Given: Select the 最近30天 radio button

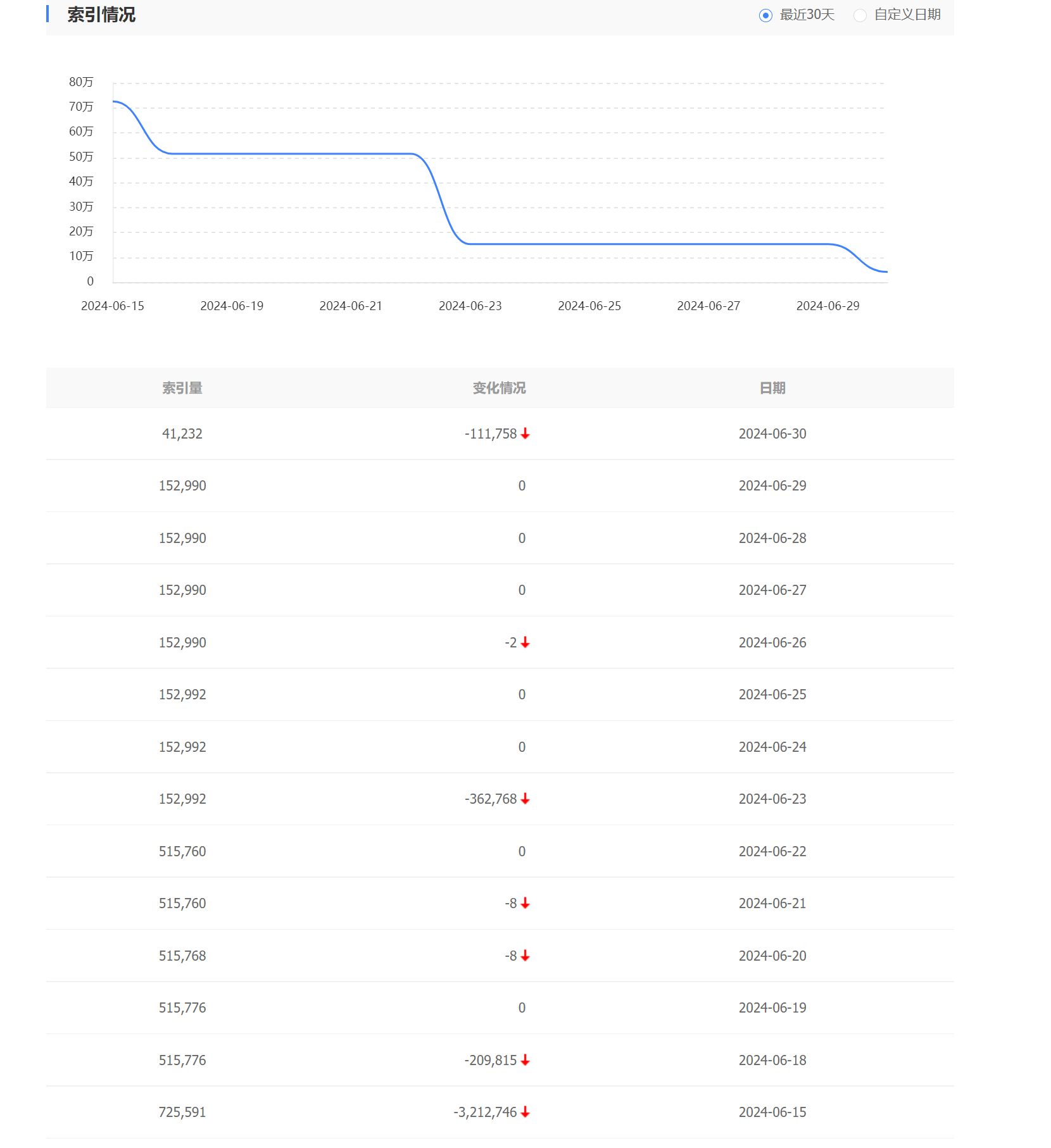Looking at the screenshot, I should tap(765, 15).
